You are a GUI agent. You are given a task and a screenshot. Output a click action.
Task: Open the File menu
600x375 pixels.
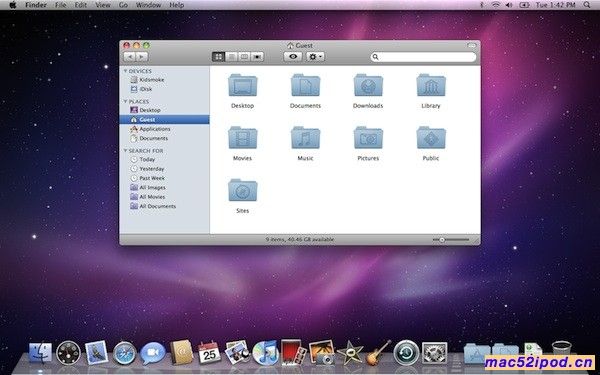[x=60, y=5]
